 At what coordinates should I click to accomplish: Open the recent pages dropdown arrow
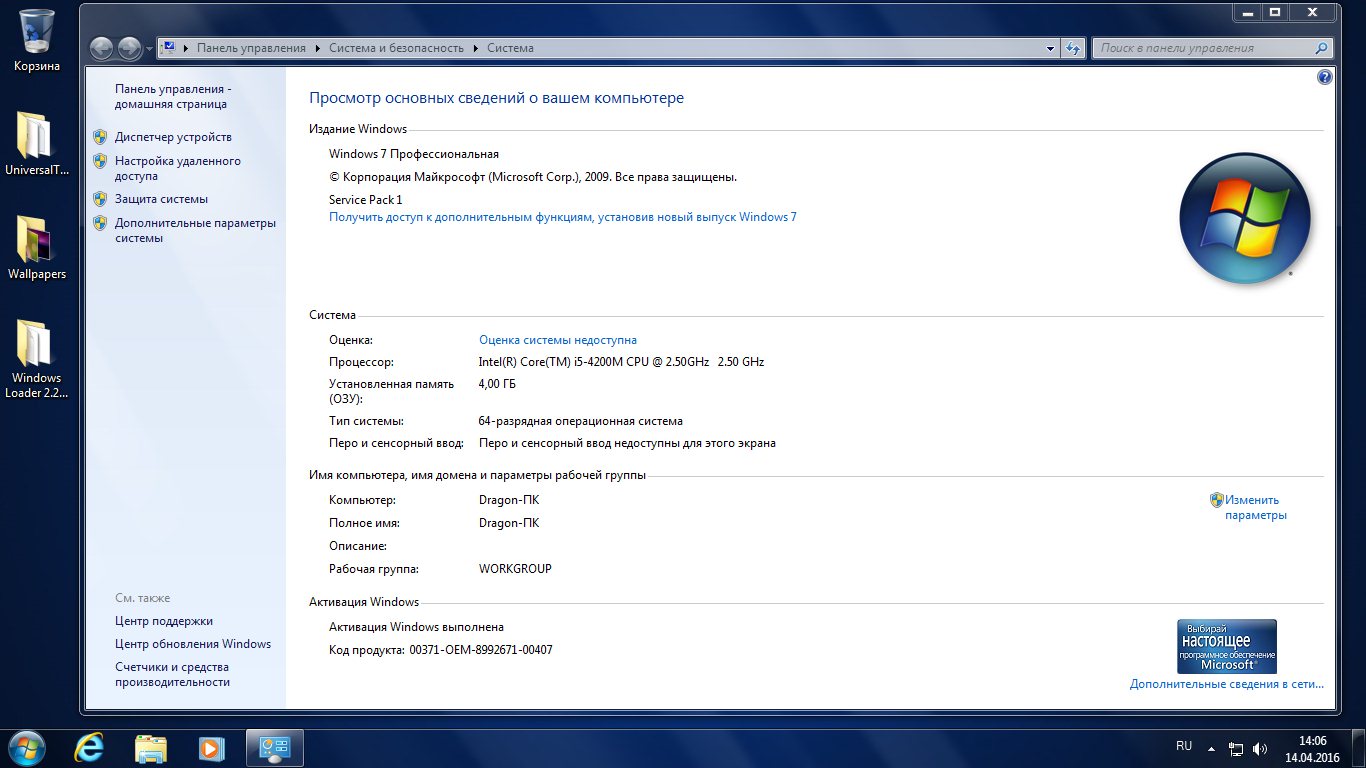click(x=149, y=48)
